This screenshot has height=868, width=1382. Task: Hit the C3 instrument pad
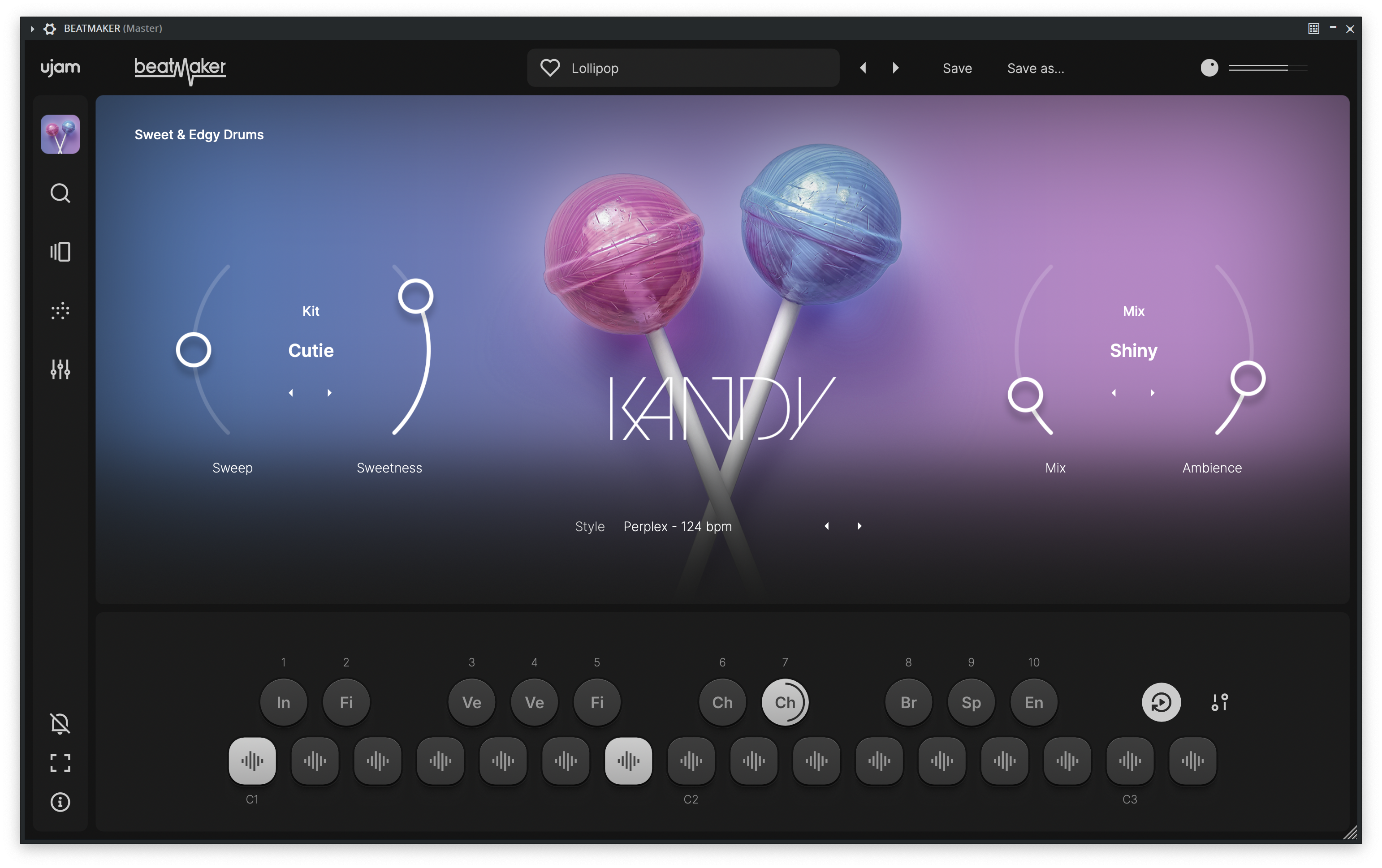point(1130,761)
